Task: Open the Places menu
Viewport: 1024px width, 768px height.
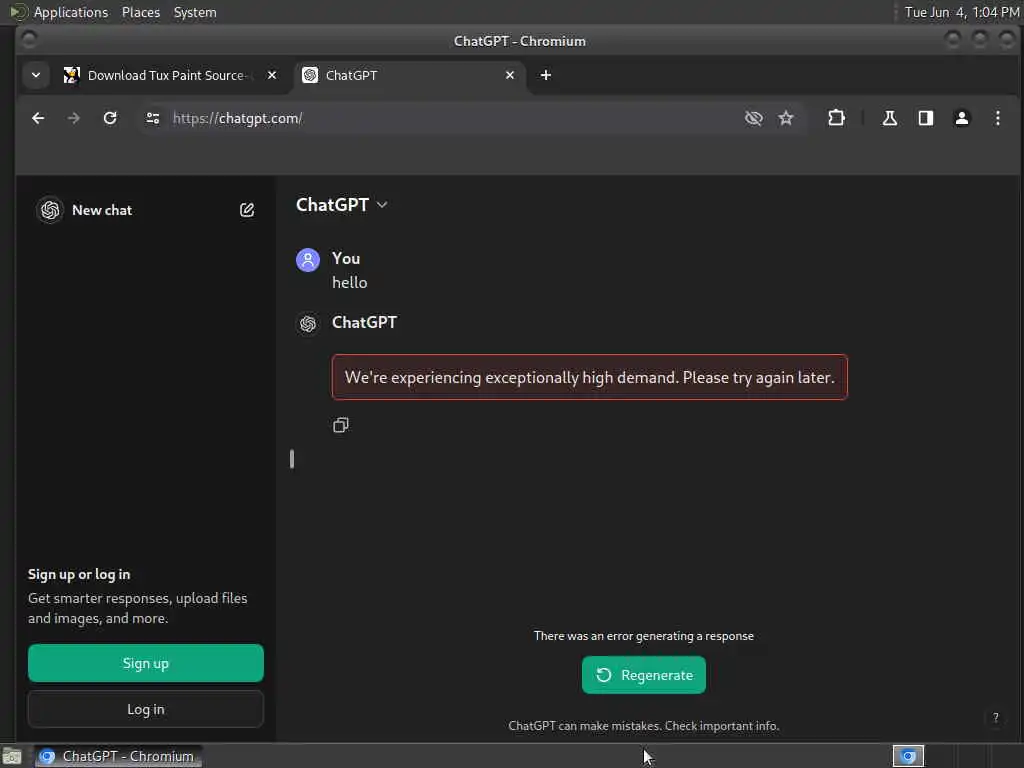Action: (x=140, y=12)
